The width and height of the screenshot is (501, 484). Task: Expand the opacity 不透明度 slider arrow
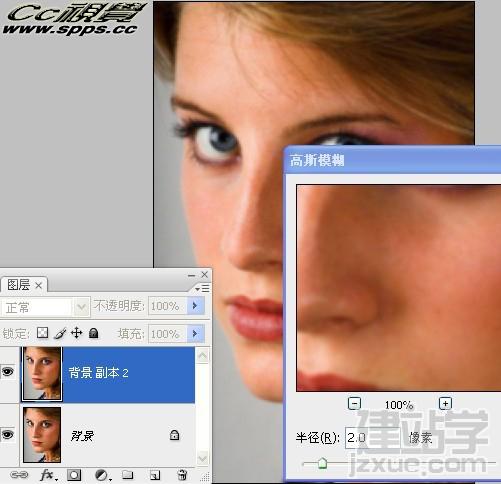click(x=195, y=306)
